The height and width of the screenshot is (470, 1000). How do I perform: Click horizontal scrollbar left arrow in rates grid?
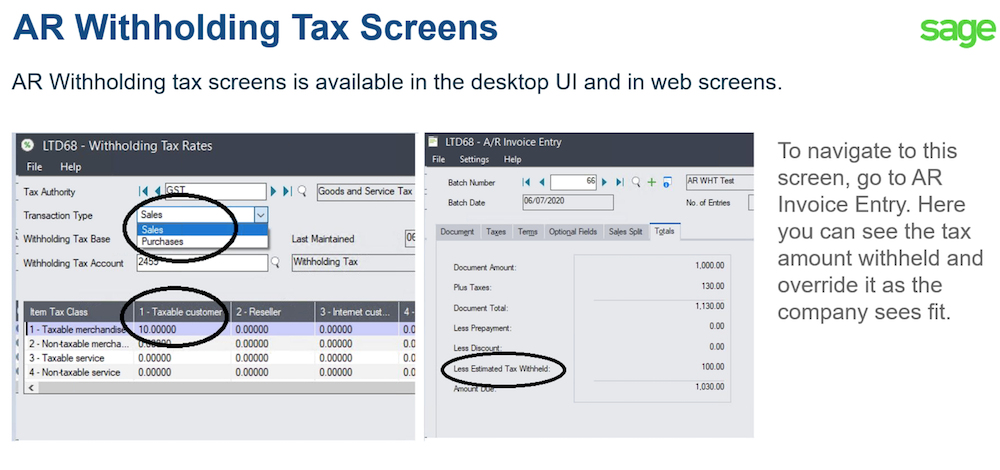pos(31,387)
